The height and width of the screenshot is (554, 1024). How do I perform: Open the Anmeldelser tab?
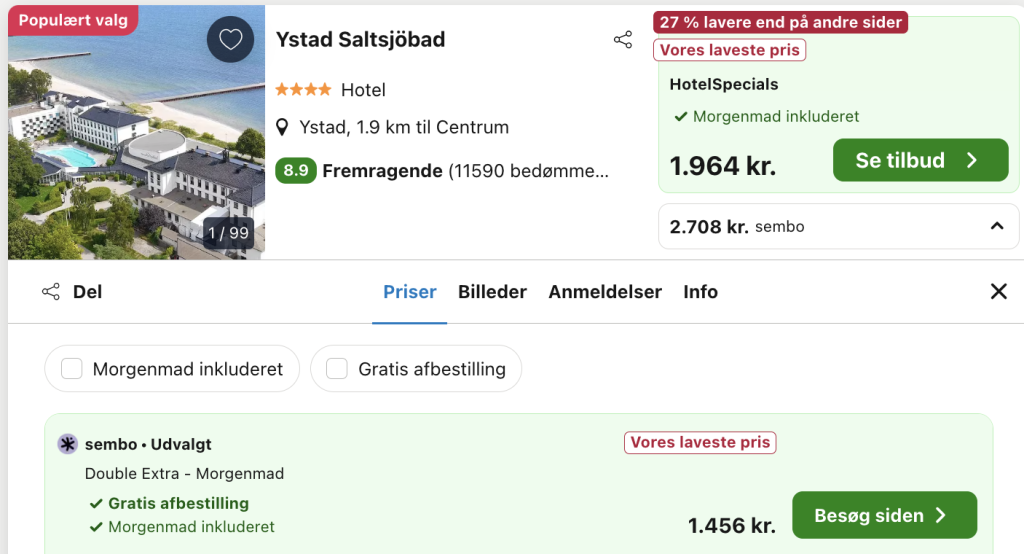pos(605,291)
